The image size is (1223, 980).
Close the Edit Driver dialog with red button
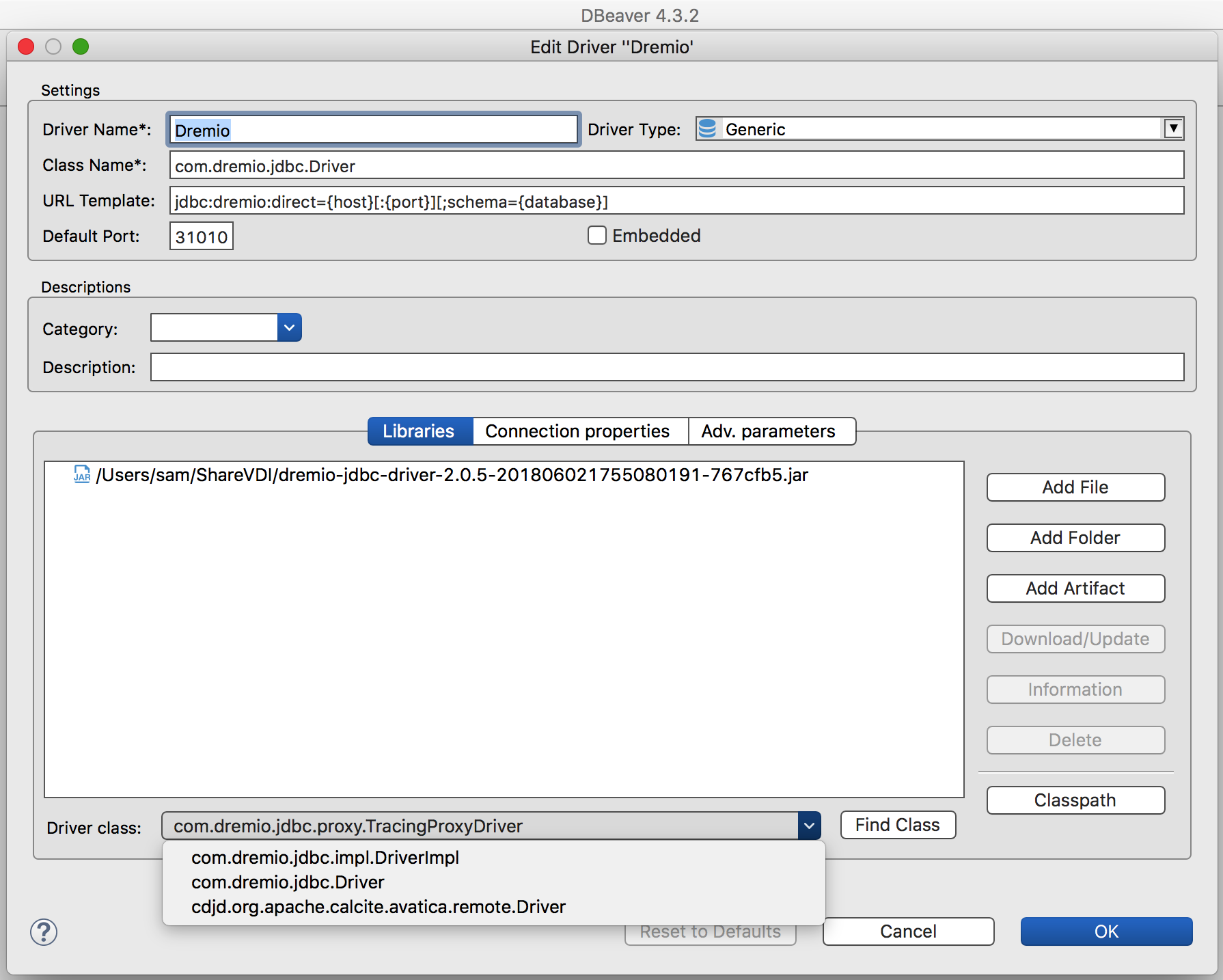26,46
